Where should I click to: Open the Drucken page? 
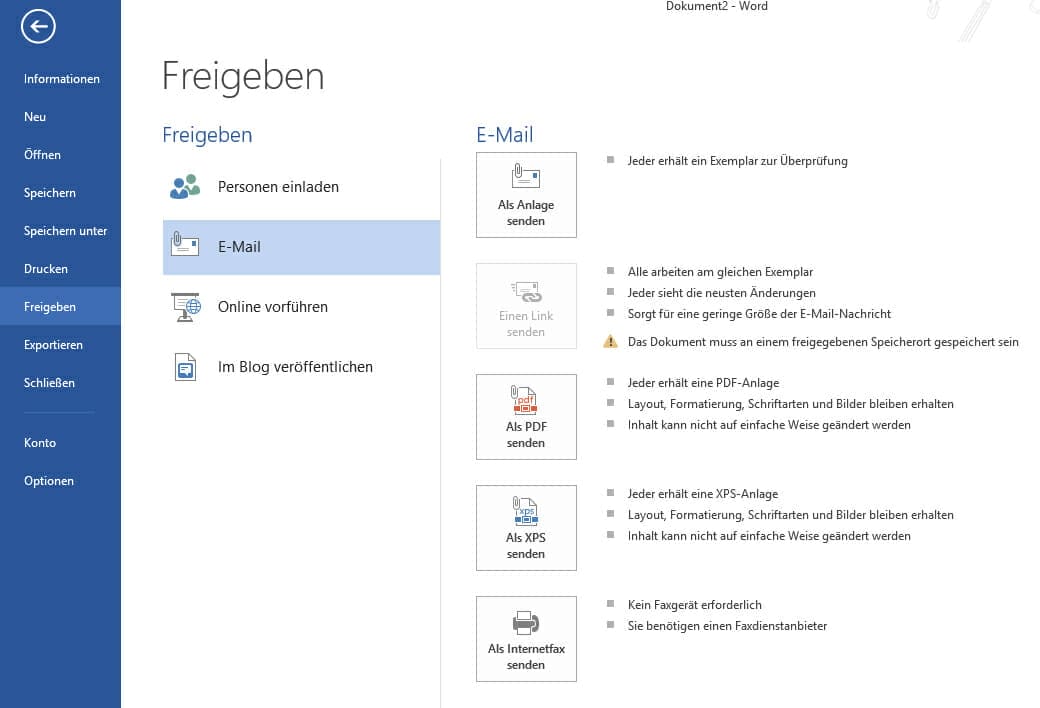46,269
